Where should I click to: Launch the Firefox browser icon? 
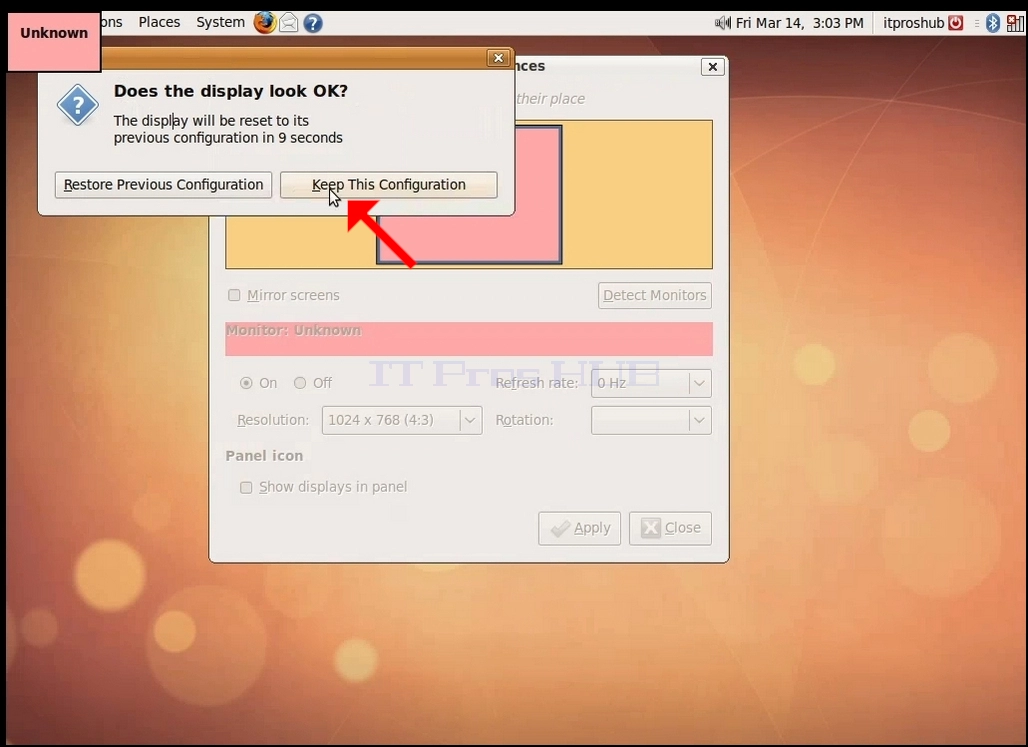265,22
